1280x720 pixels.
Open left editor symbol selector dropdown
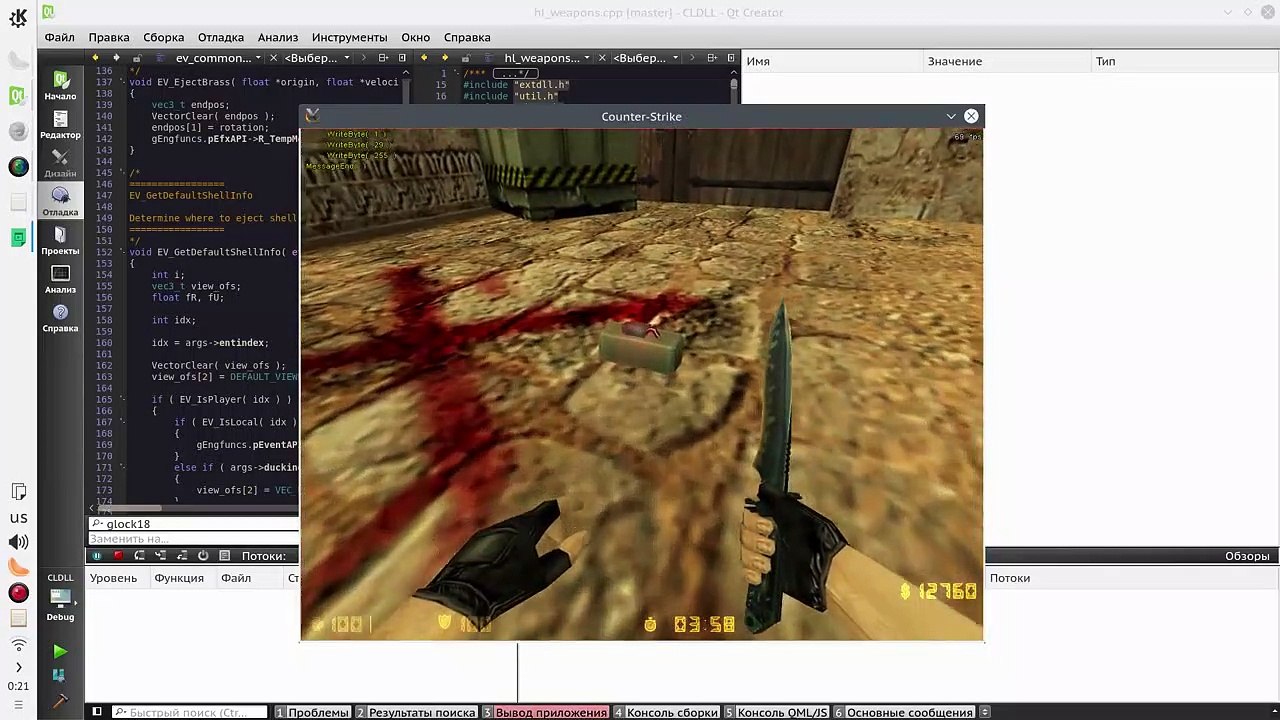coord(317,58)
